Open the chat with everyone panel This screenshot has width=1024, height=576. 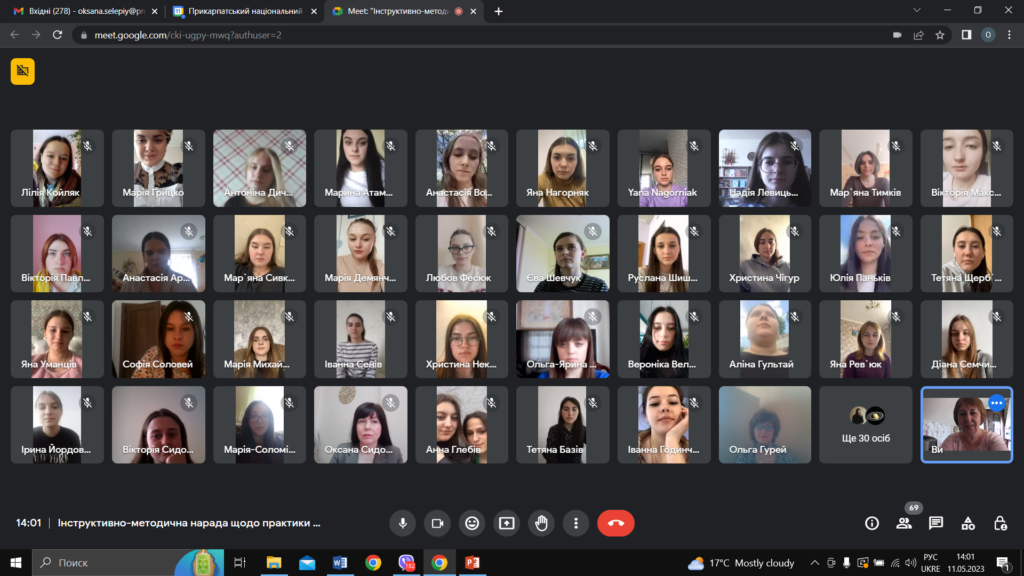(x=936, y=523)
